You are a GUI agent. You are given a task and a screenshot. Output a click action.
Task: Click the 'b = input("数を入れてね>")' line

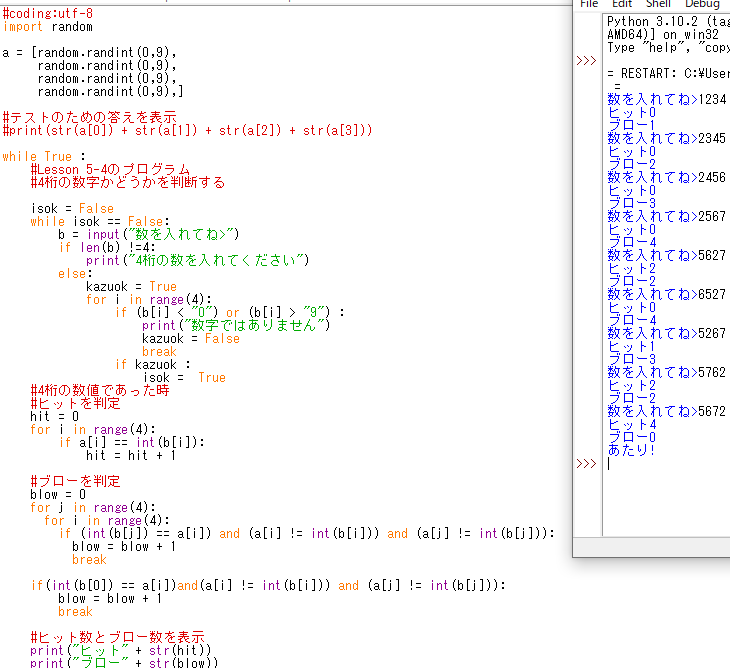[149, 234]
